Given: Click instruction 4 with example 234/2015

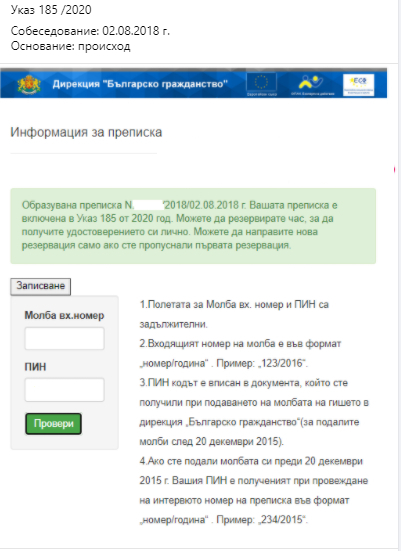Looking at the screenshot, I should tap(254, 490).
